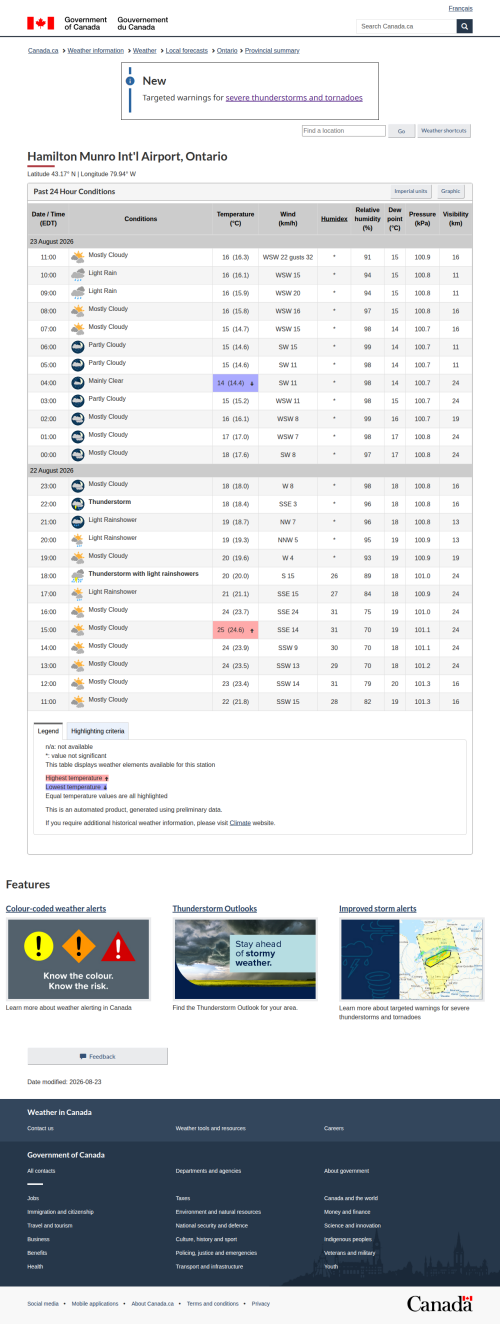Open the Canada.ca breadcrumb link
The image size is (500, 1324).
click(43, 50)
